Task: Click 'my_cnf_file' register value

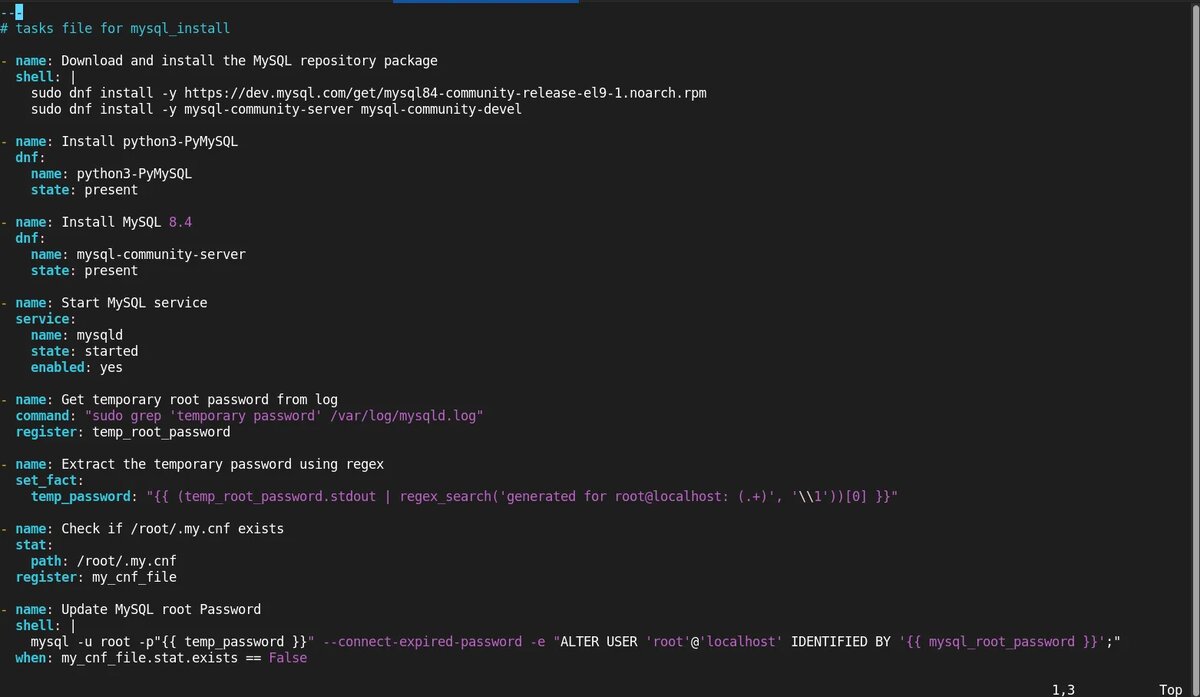Action: point(134,577)
